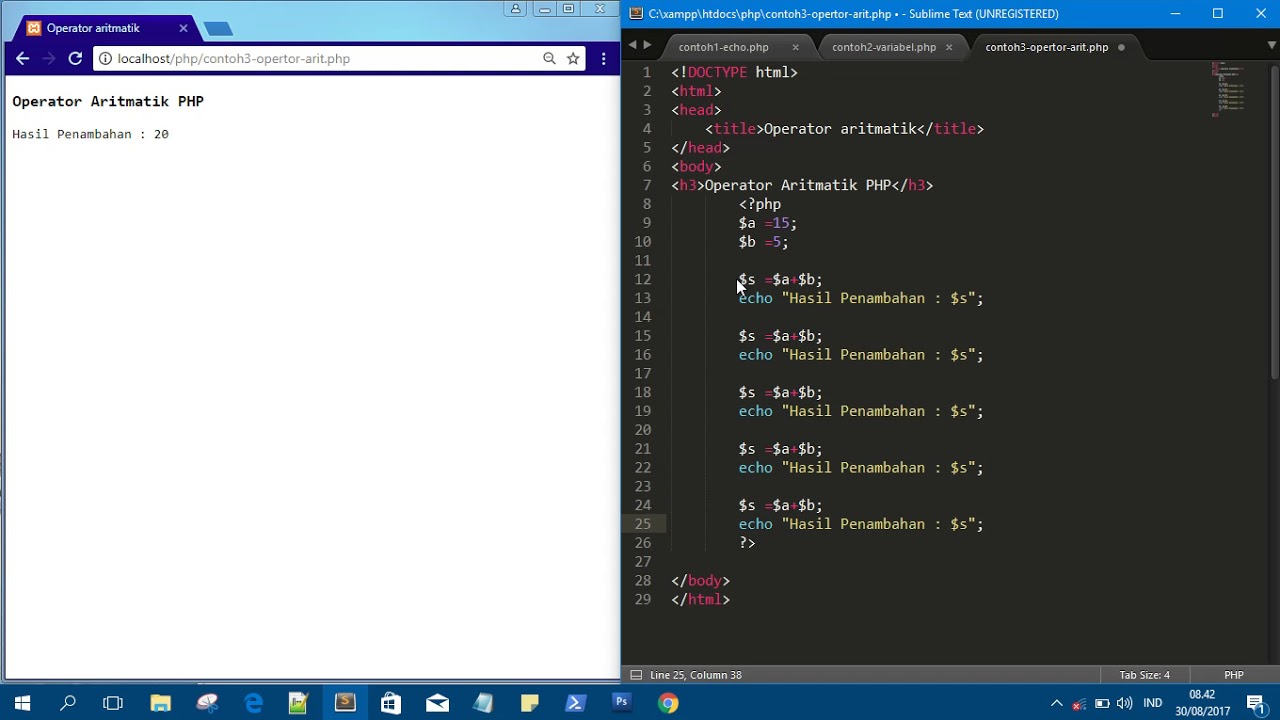Click the Chrome taskbar icon
This screenshot has height=720, width=1280.
668,703
